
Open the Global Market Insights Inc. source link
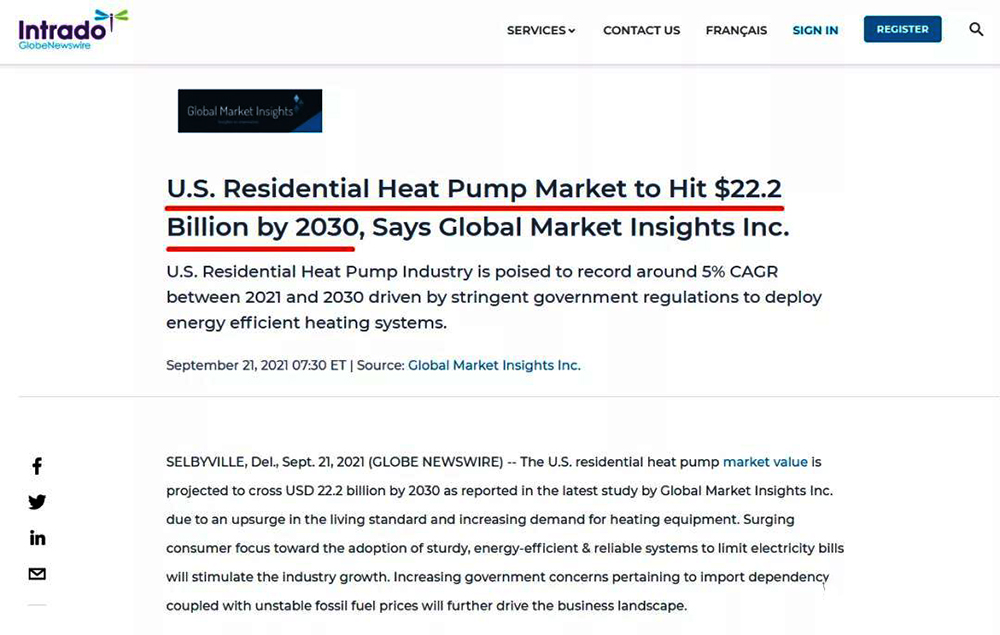point(494,365)
